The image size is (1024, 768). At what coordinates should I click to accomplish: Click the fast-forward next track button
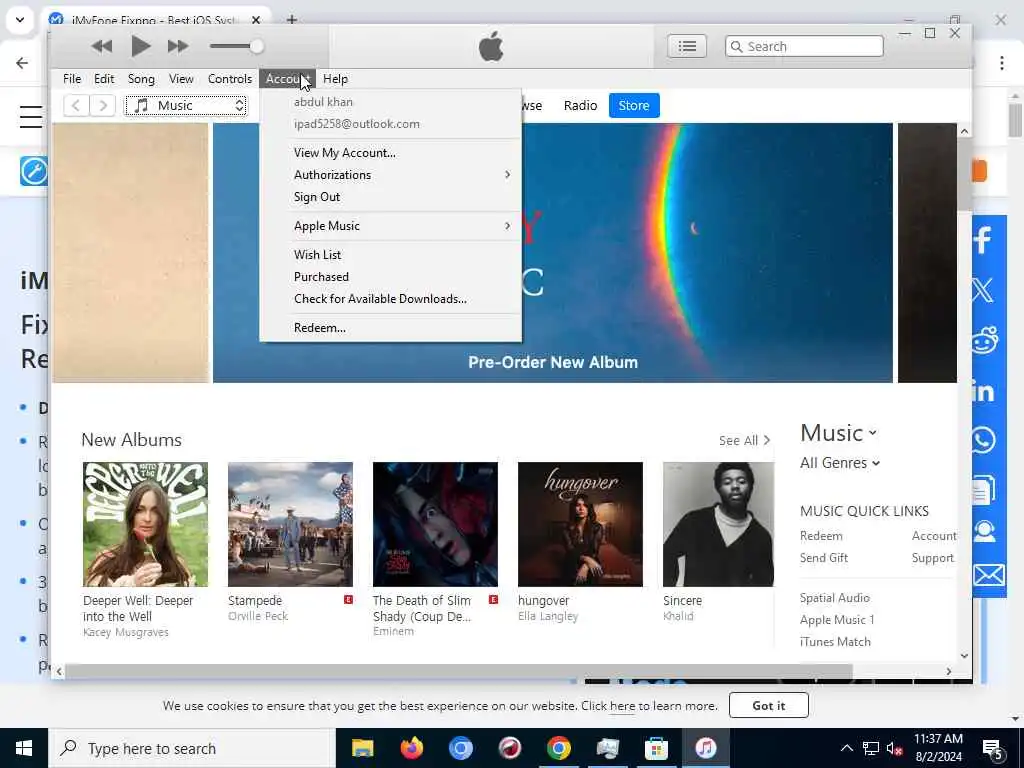(x=178, y=46)
